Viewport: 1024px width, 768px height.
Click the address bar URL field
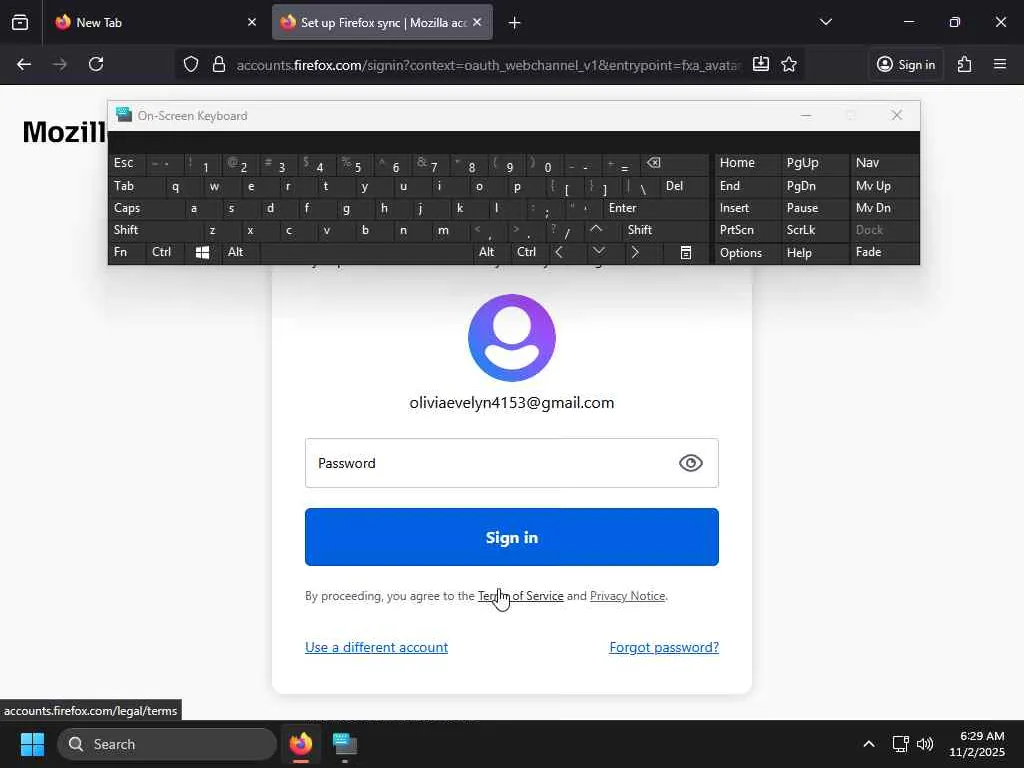(x=488, y=65)
